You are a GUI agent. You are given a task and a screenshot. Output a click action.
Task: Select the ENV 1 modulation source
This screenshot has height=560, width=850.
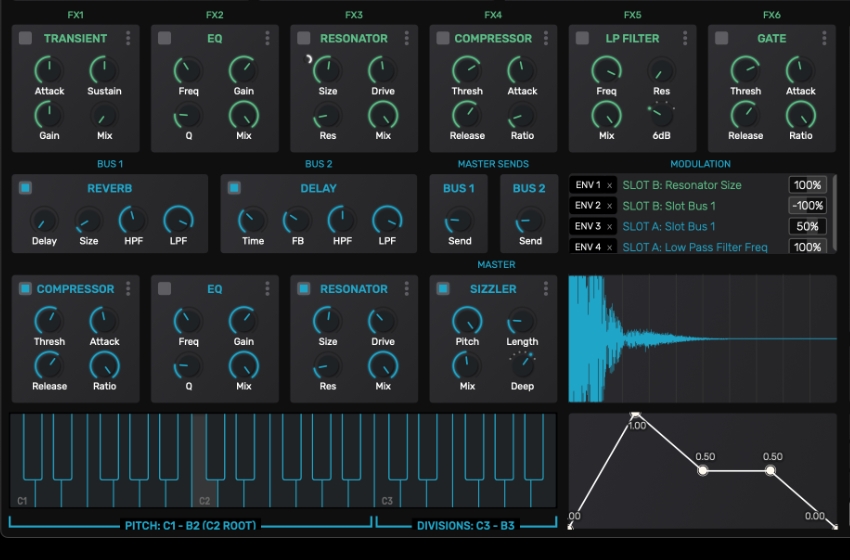tap(588, 185)
